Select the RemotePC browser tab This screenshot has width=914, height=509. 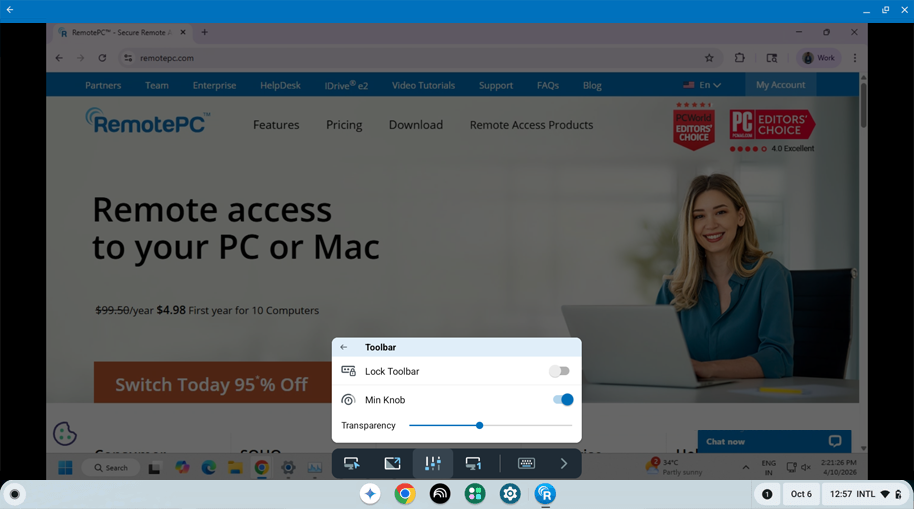122,33
